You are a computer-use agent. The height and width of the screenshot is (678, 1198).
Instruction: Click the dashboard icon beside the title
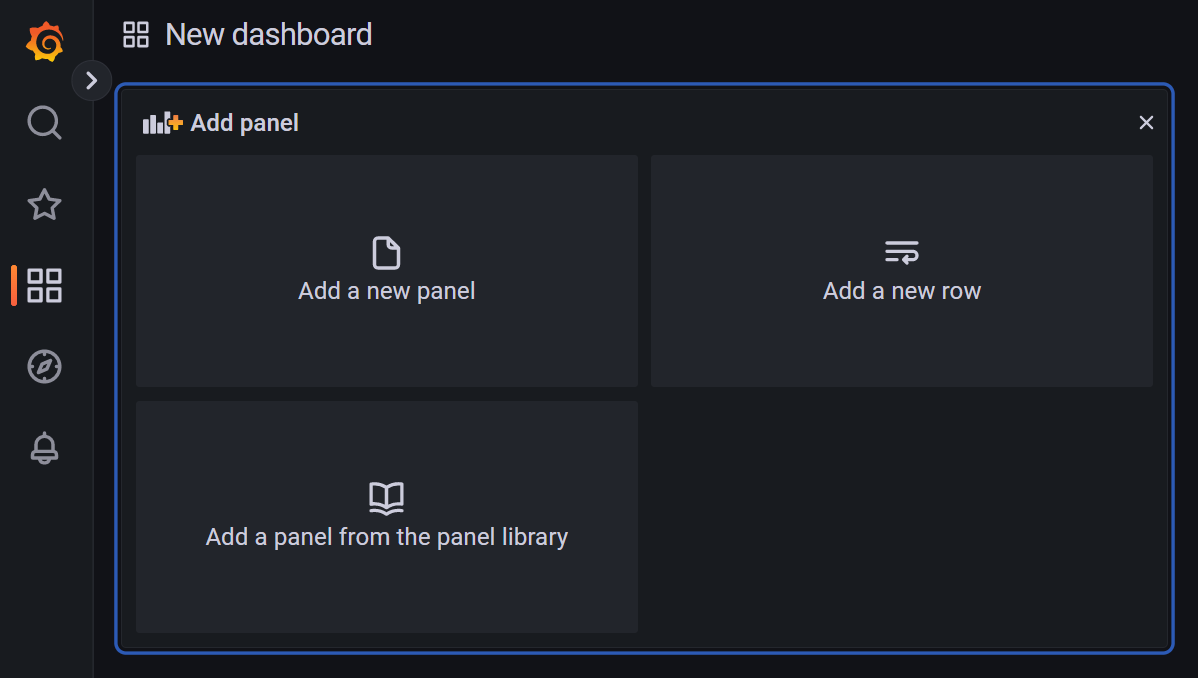coord(136,33)
